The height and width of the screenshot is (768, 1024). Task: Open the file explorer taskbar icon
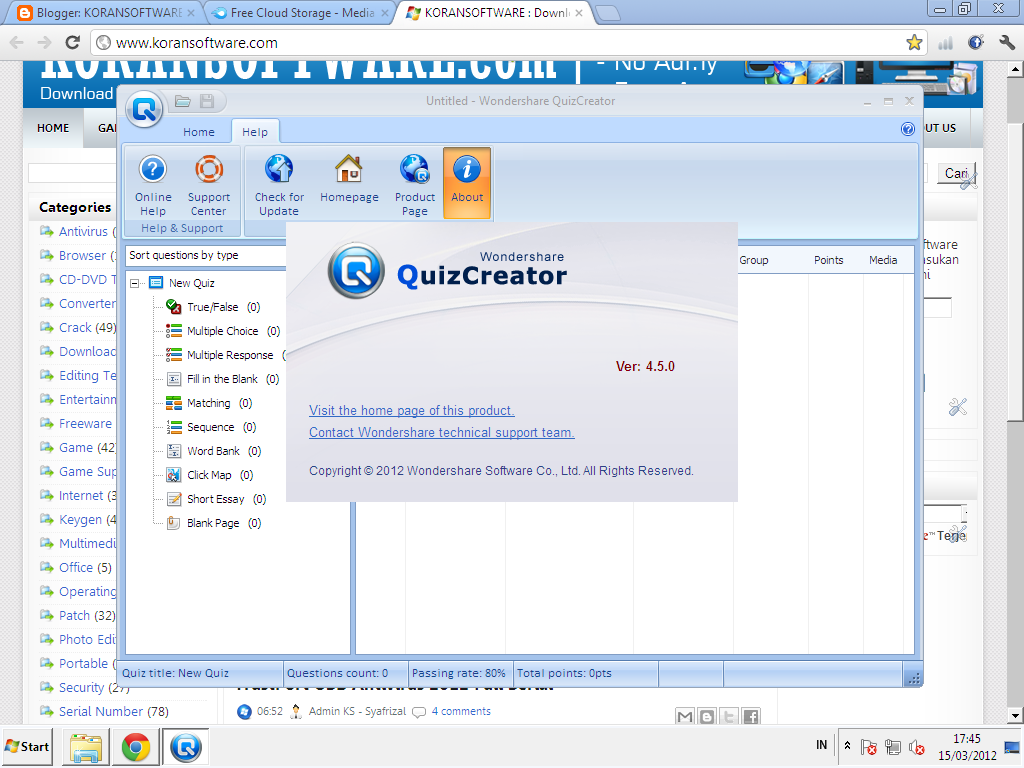pyautogui.click(x=86, y=748)
